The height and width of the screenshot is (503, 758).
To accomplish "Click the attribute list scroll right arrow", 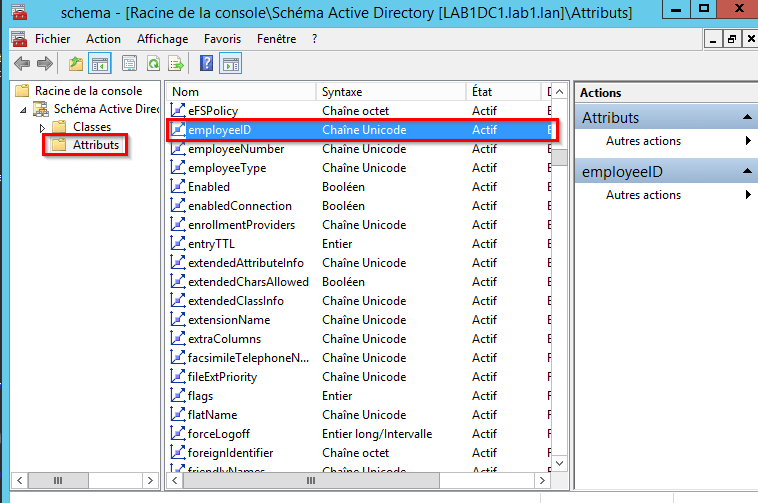I will pyautogui.click(x=542, y=480).
